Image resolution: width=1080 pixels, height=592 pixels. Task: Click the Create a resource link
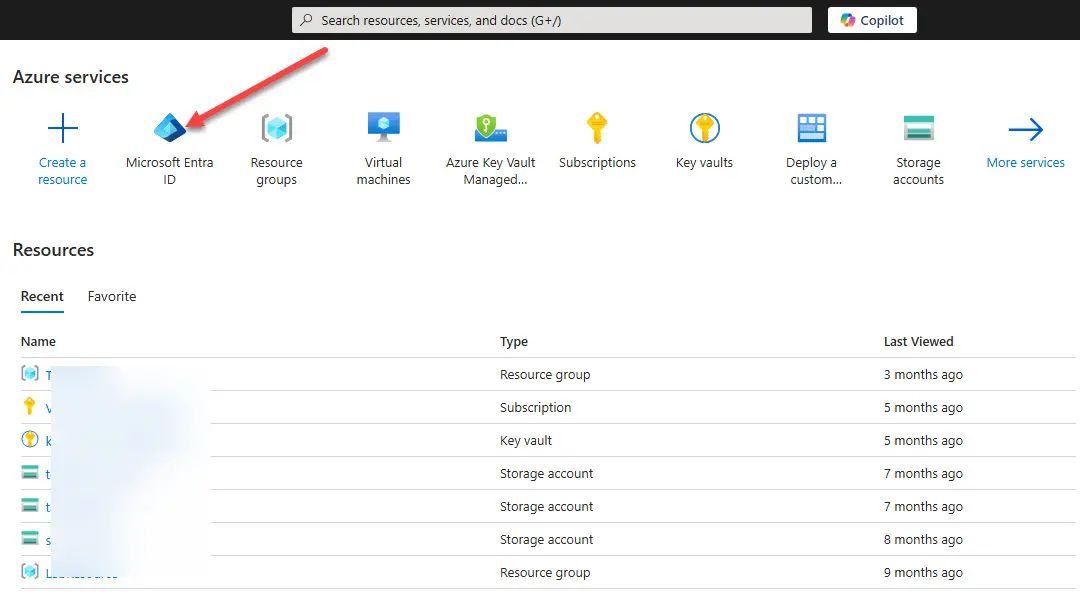[63, 171]
